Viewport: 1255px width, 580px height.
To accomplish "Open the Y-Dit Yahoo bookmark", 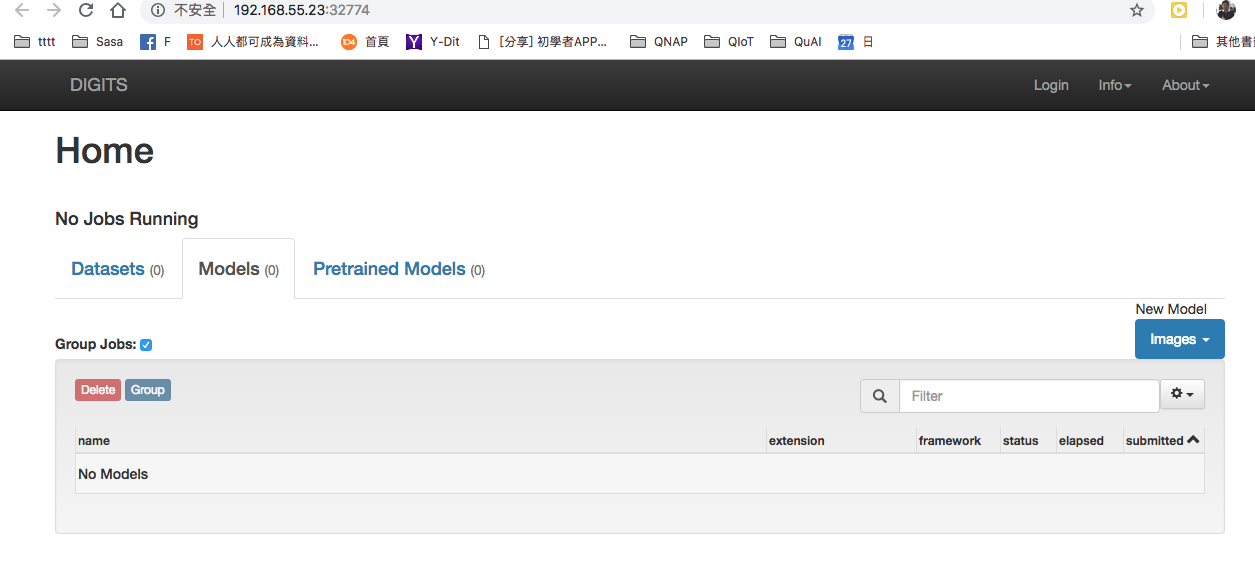I will pyautogui.click(x=433, y=42).
